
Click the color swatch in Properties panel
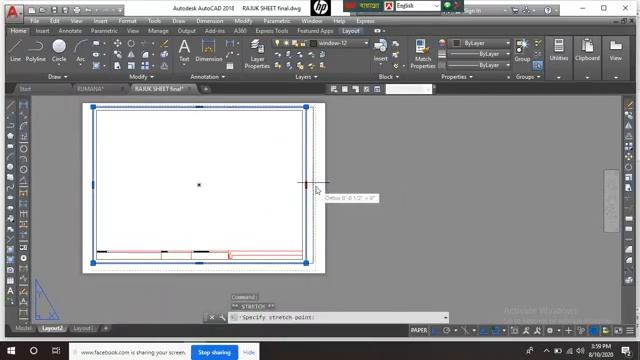click(457, 43)
